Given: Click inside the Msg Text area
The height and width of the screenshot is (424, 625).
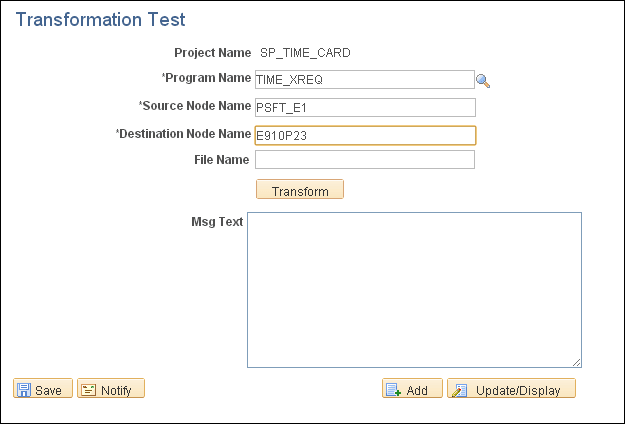Looking at the screenshot, I should click(414, 290).
